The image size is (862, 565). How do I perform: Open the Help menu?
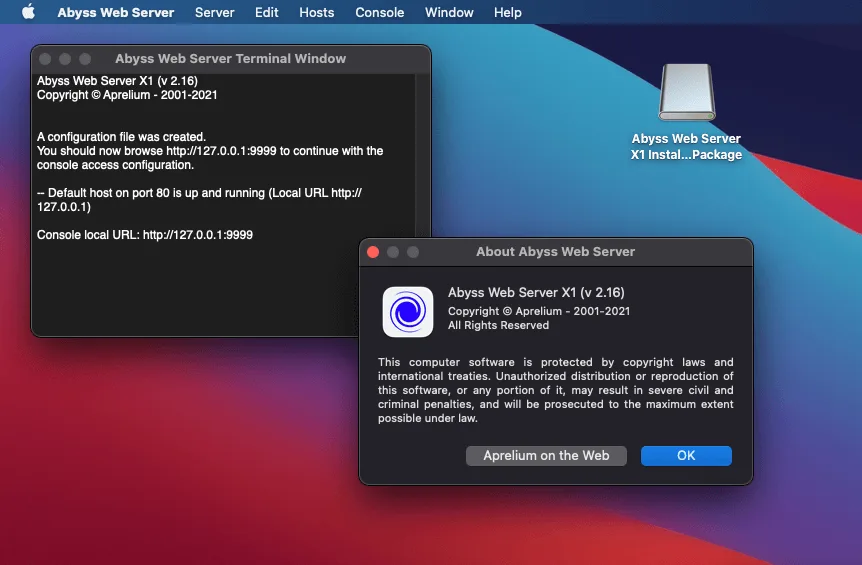tap(507, 12)
